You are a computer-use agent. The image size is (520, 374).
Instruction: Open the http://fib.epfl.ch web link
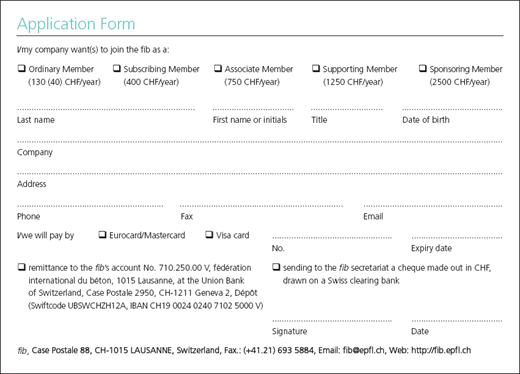coord(441,350)
